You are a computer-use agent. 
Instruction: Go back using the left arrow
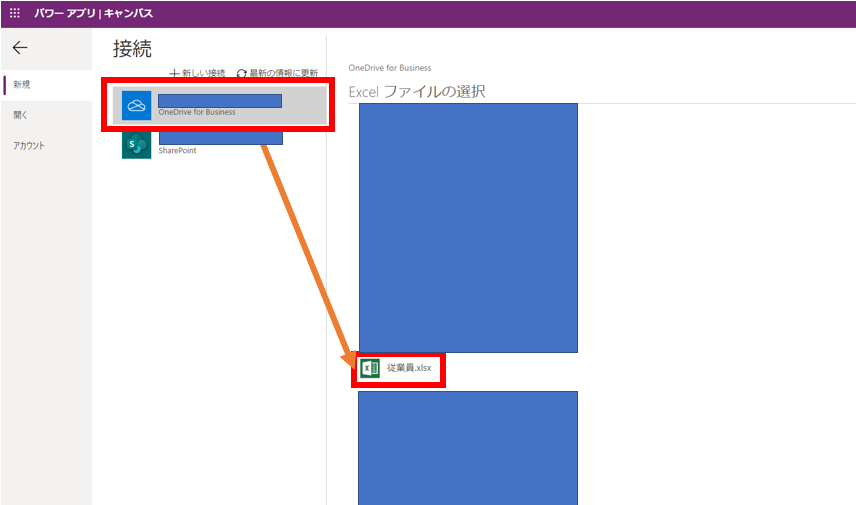(x=20, y=48)
